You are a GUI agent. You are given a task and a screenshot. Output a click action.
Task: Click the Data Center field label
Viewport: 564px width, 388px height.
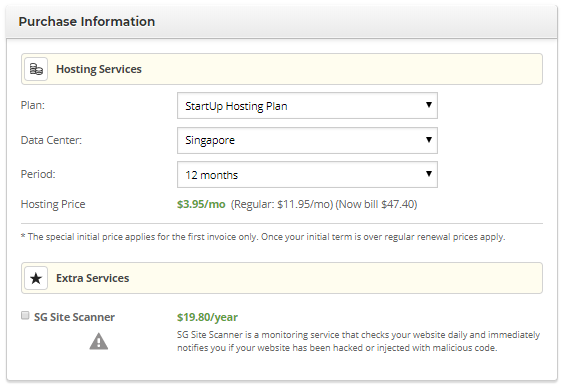[51, 140]
